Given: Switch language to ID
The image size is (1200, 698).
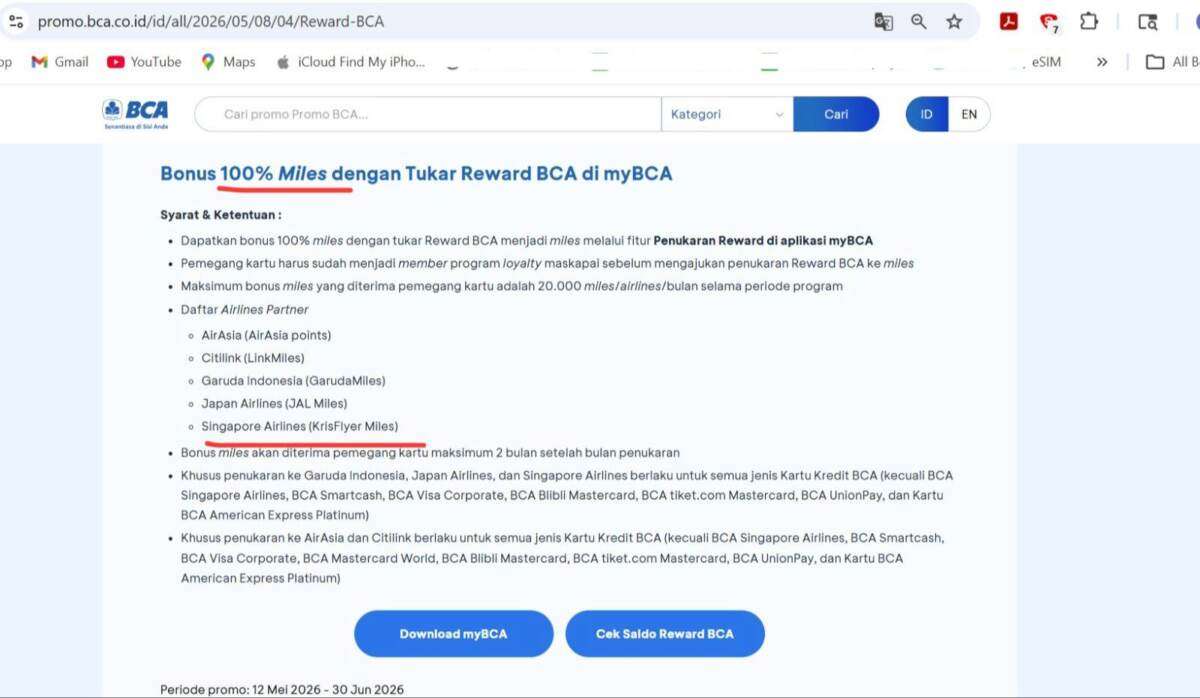Looking at the screenshot, I should click(x=926, y=114).
